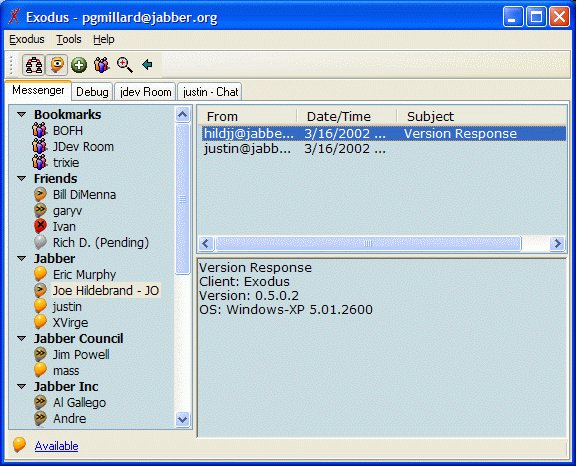Toggle the show online contacts eye icon
Screen dimensions: 577x467
point(57,65)
